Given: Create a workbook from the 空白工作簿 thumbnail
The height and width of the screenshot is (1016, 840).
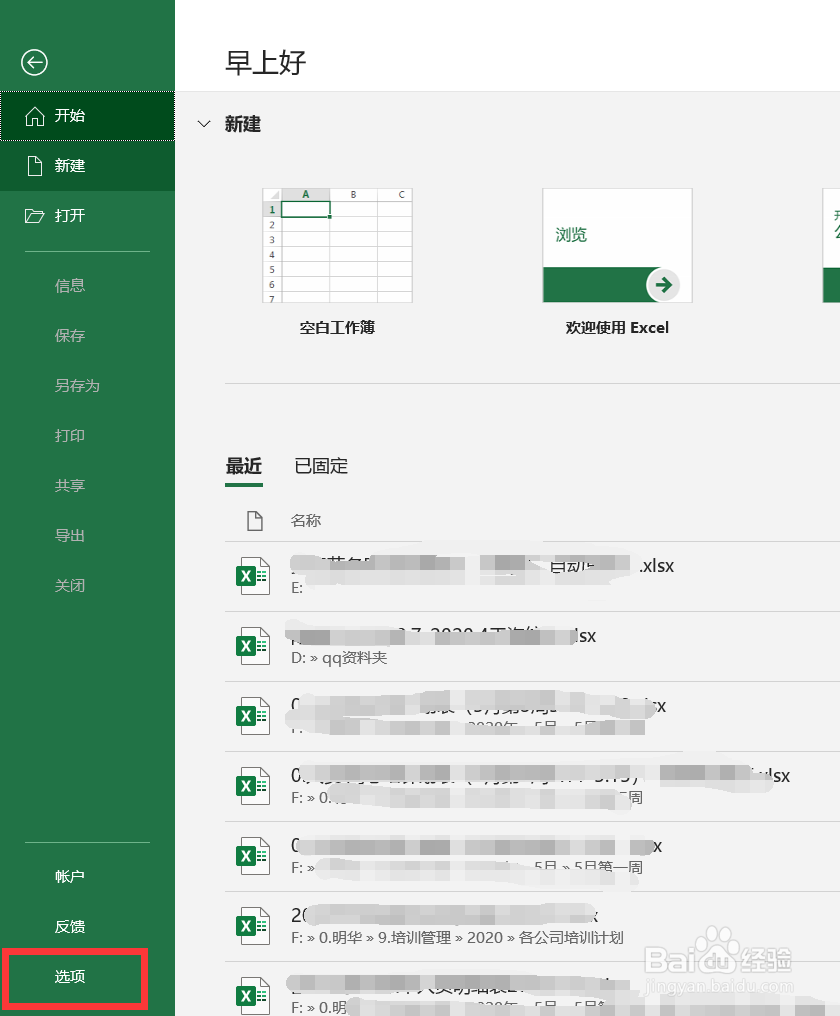Looking at the screenshot, I should pyautogui.click(x=337, y=246).
